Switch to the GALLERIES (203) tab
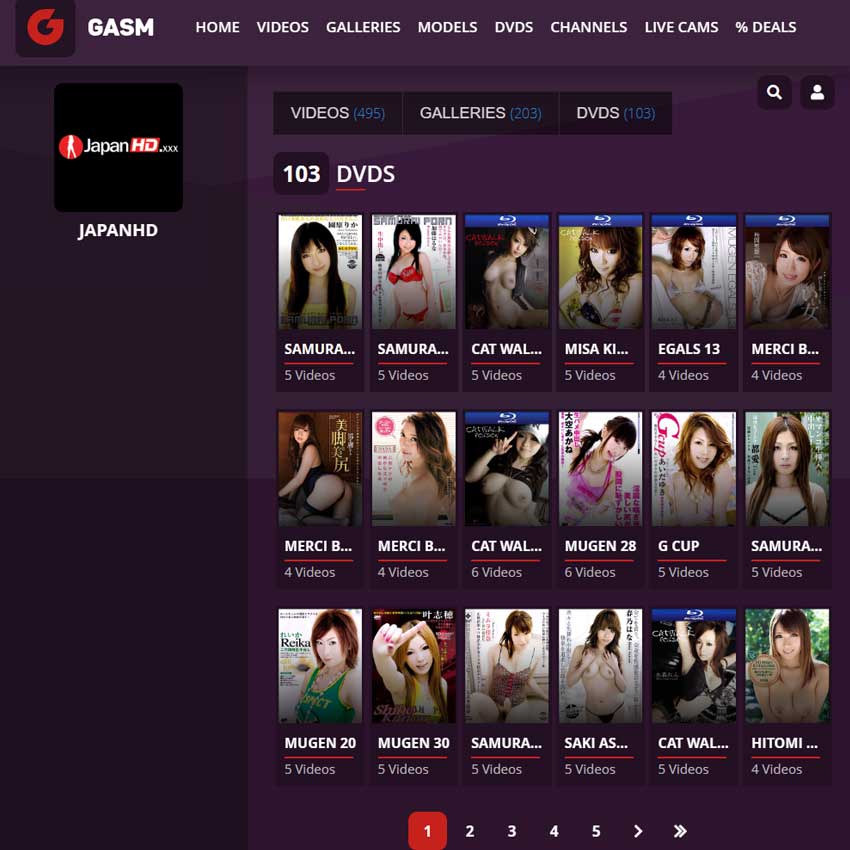This screenshot has width=850, height=850. coord(480,113)
